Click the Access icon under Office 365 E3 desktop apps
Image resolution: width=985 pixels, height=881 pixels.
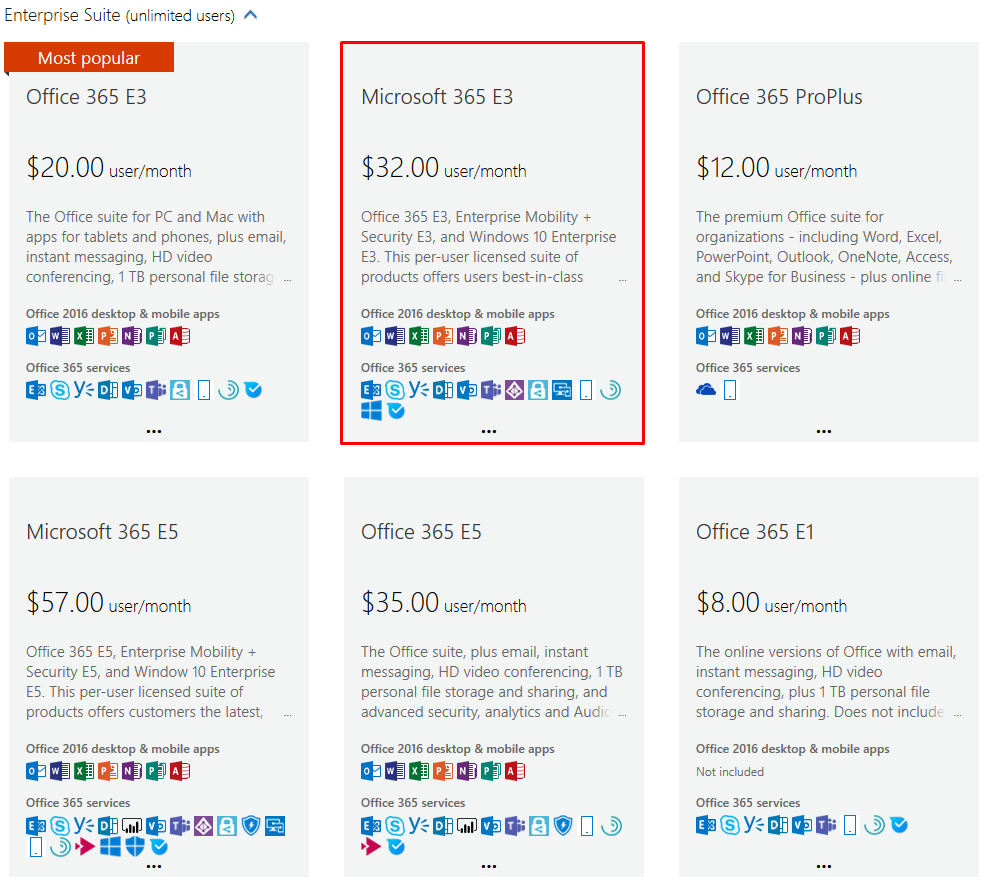click(x=181, y=335)
